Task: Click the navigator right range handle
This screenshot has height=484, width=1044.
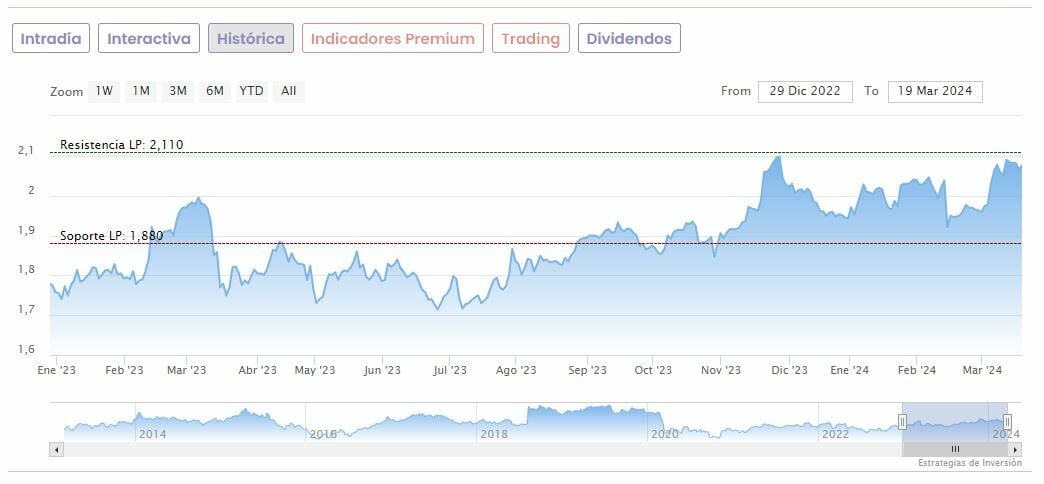Action: (x=1007, y=422)
